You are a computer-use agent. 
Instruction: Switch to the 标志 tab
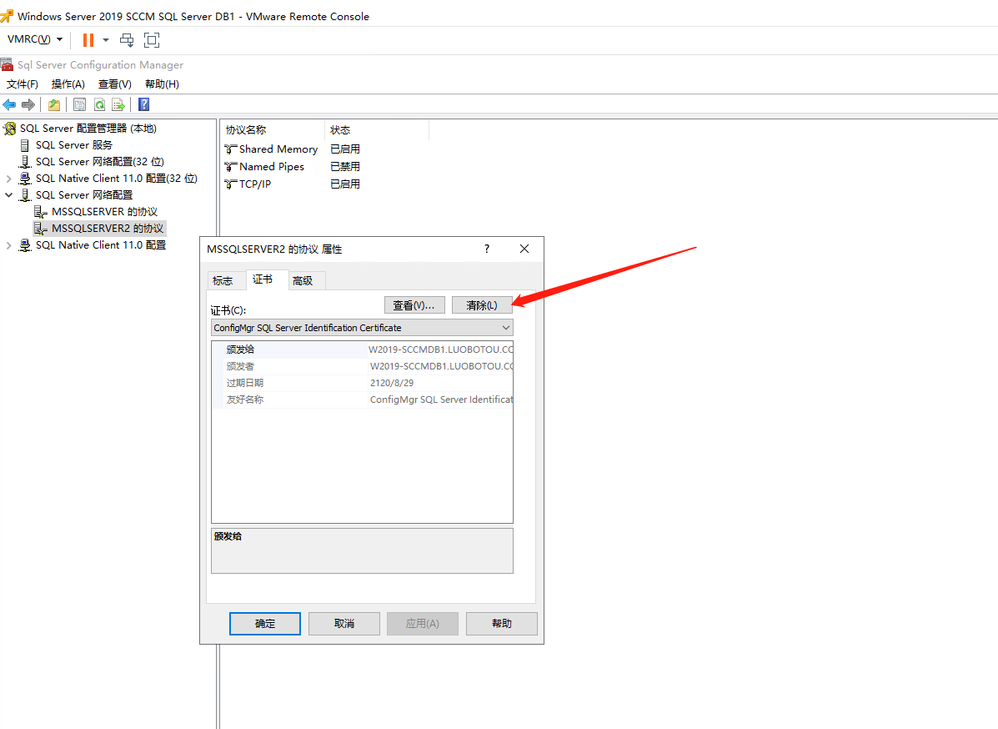coord(223,281)
